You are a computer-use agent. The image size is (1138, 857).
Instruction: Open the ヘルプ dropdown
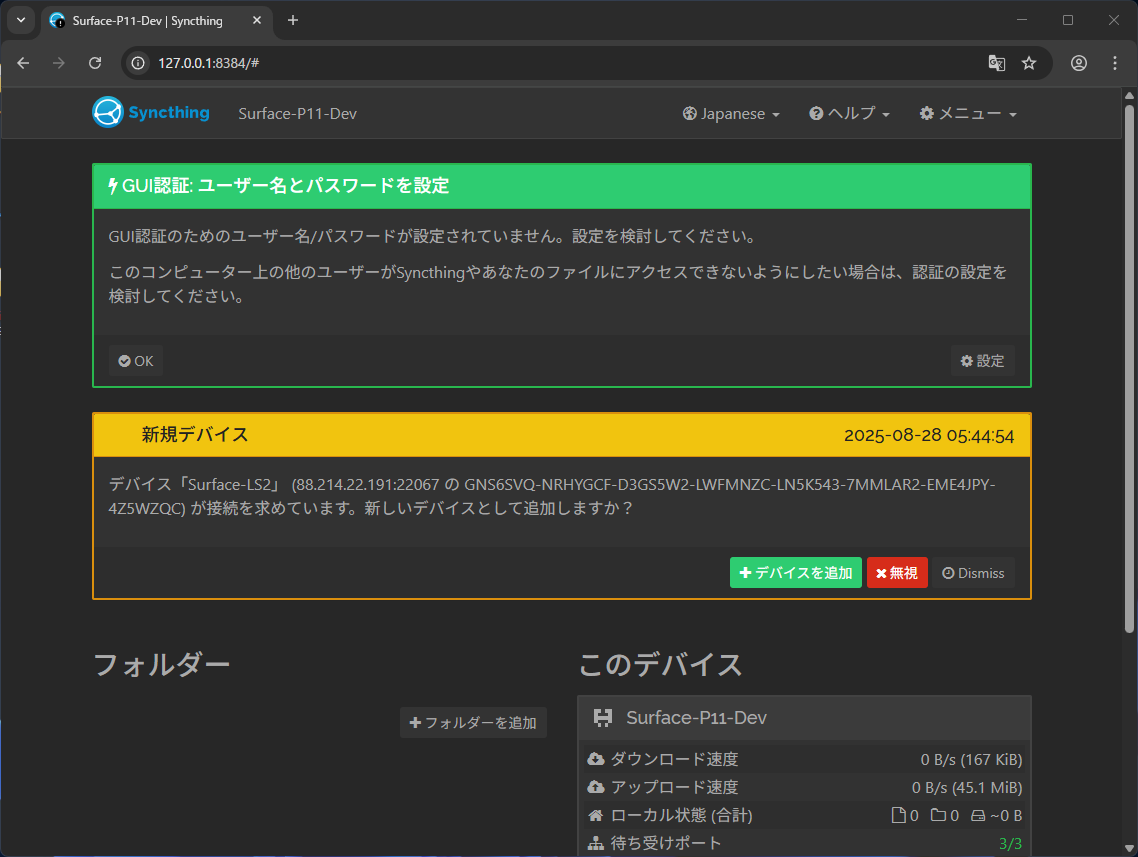coord(849,113)
